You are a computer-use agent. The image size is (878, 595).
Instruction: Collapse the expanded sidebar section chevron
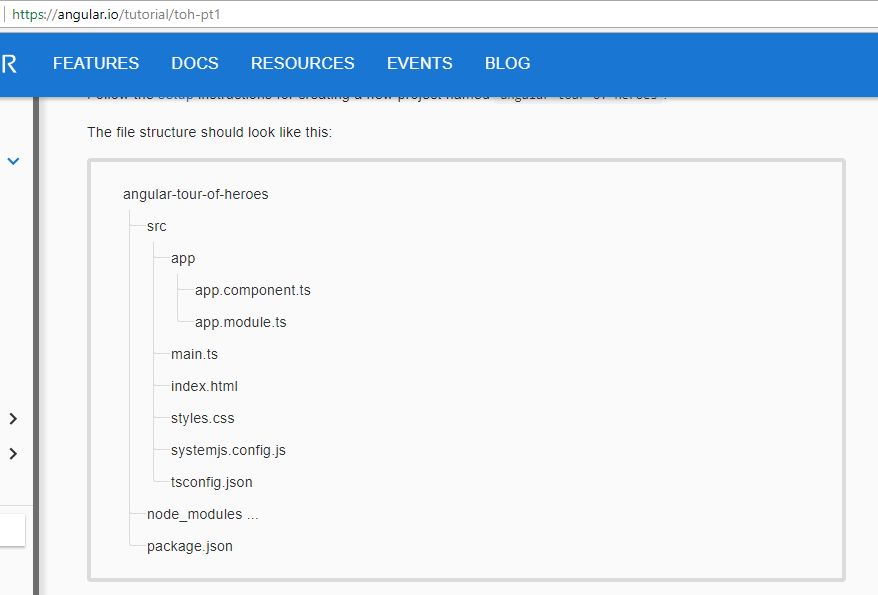(13, 160)
